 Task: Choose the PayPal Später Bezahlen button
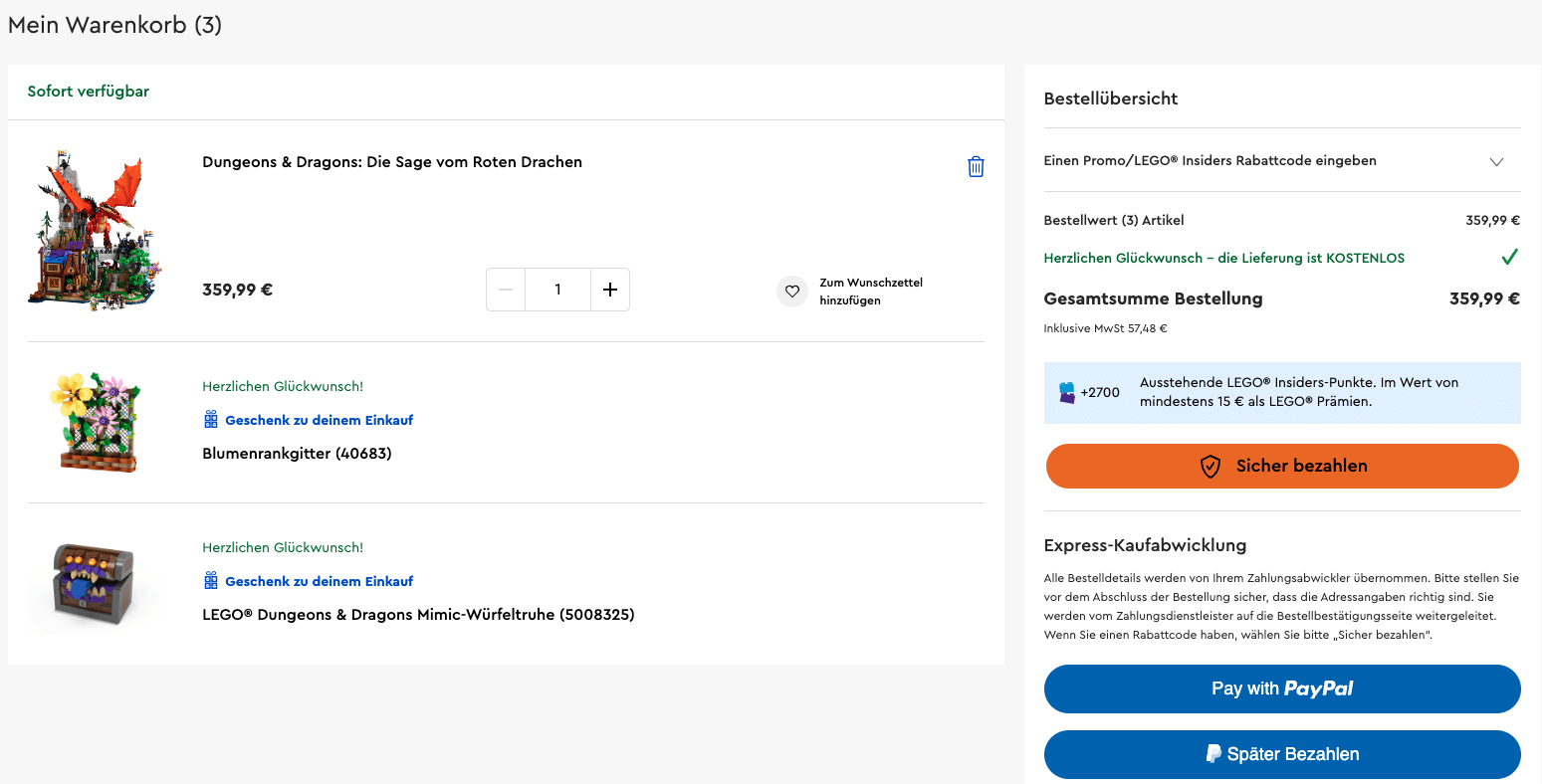coord(1282,754)
